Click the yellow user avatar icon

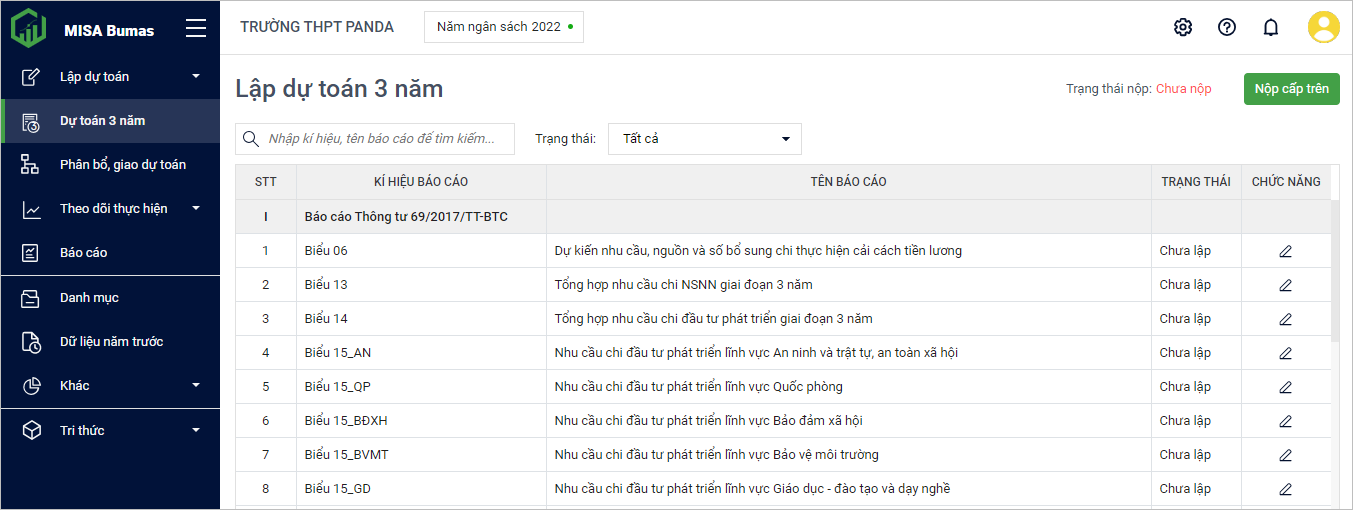(1323, 27)
